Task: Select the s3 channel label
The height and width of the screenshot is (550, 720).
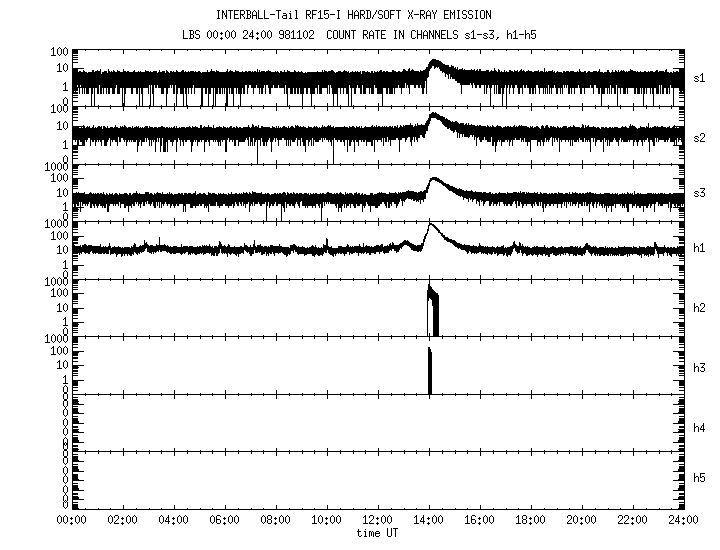Action: pos(699,192)
